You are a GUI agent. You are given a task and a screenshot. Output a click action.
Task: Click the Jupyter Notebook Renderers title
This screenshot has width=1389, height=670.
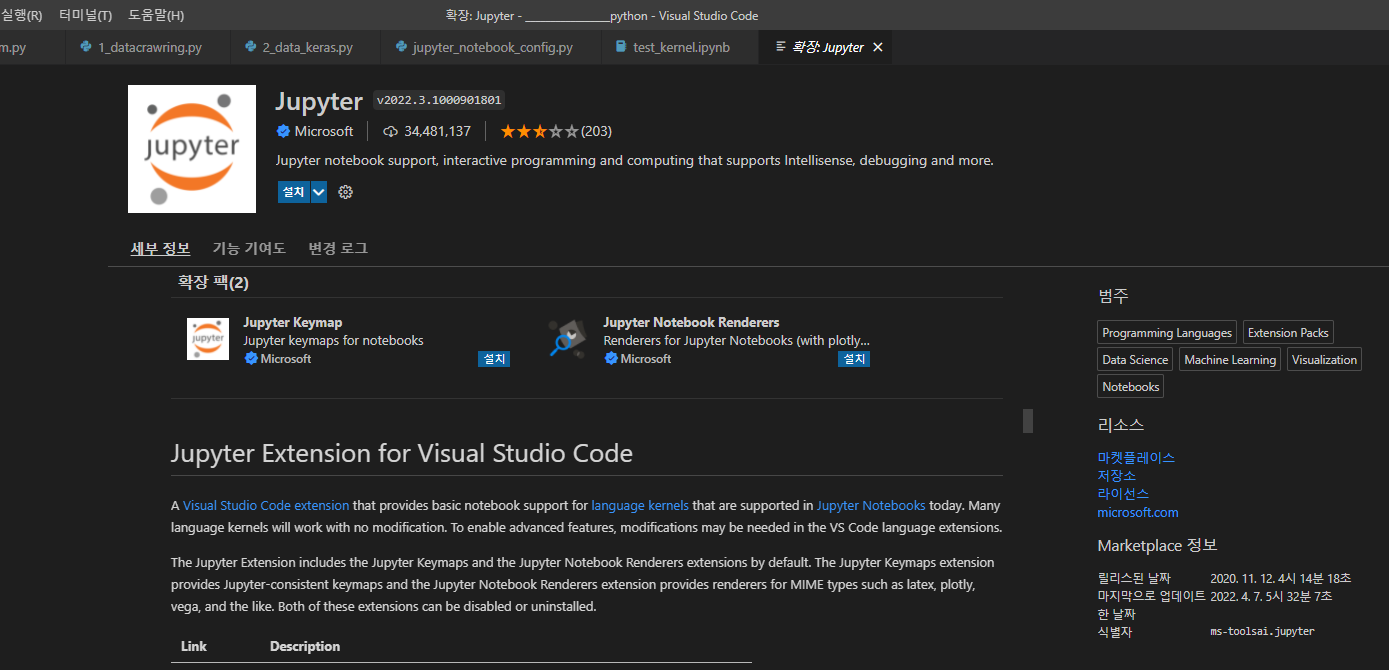pyautogui.click(x=691, y=322)
